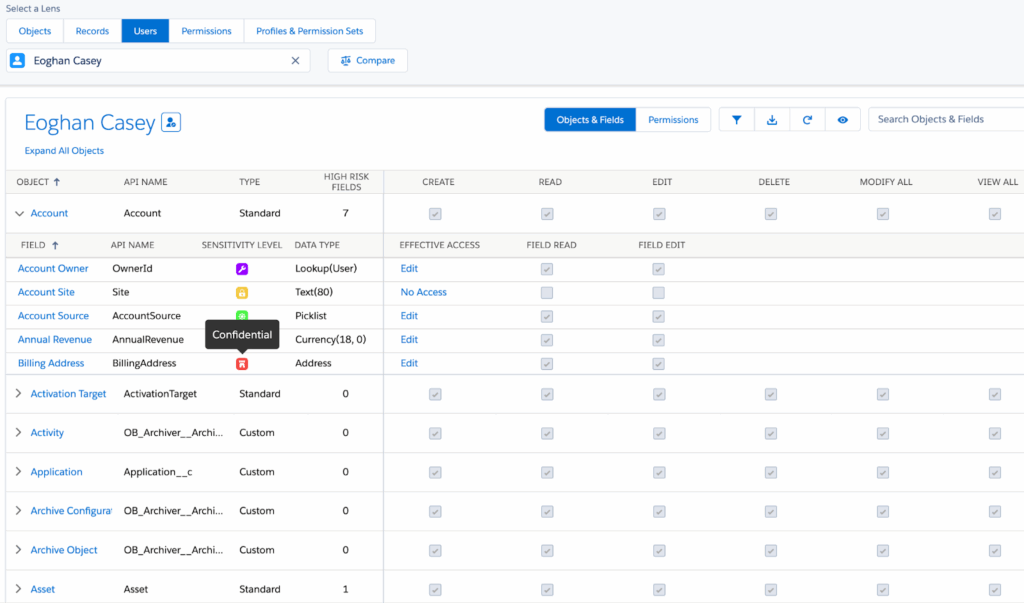Clear the Eoghan Casey selection with X
The width and height of the screenshot is (1024, 603).
(295, 60)
